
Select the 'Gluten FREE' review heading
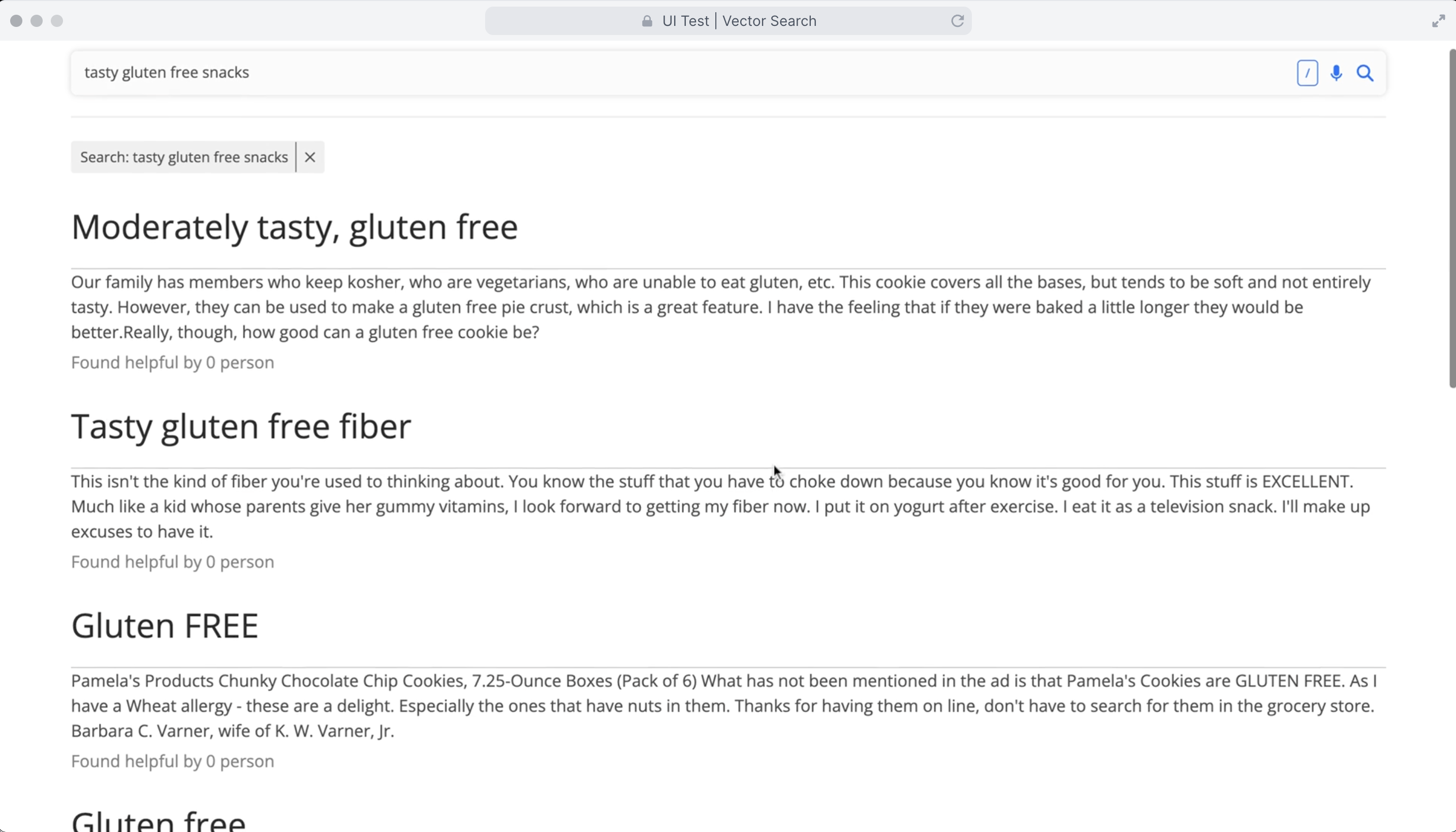click(165, 626)
